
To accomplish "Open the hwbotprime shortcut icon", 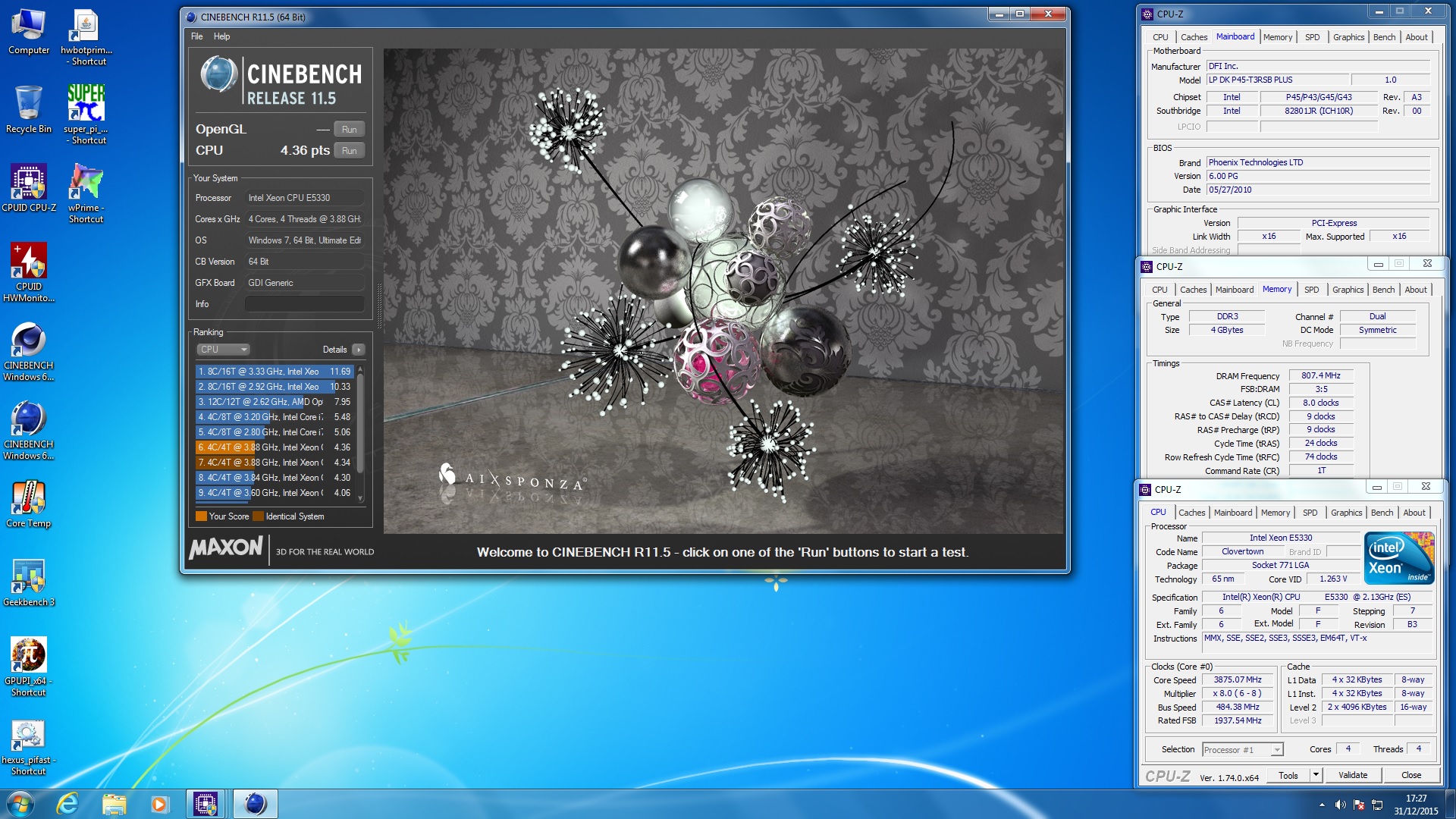I will pyautogui.click(x=86, y=37).
